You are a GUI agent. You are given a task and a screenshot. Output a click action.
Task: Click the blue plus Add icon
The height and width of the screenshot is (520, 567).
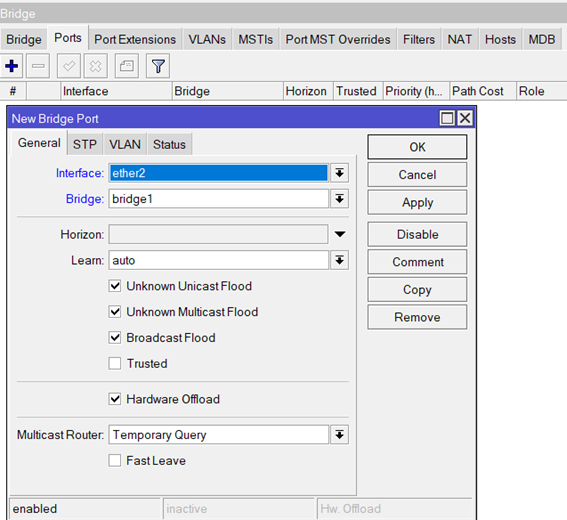tap(12, 66)
